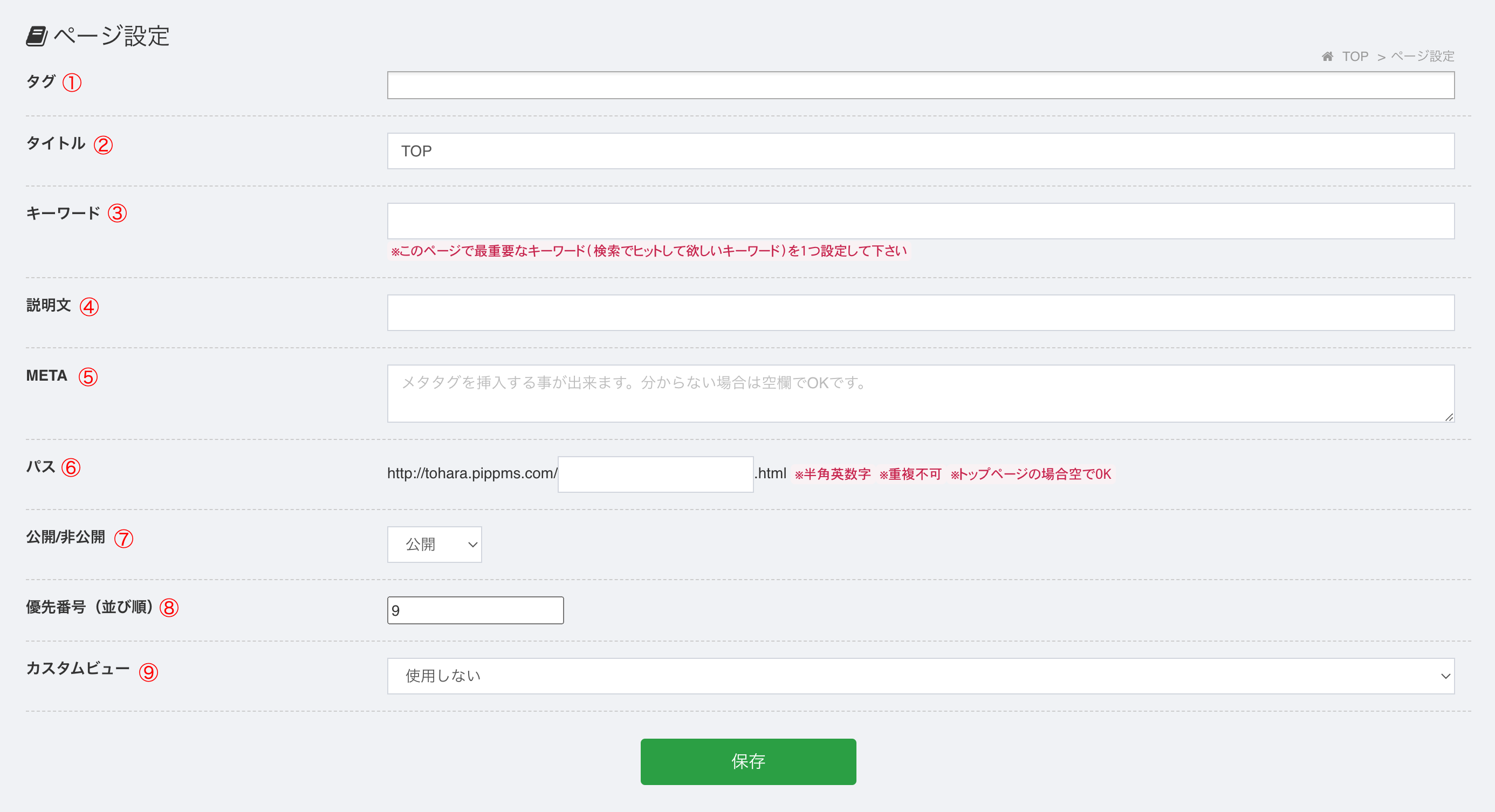This screenshot has height=812, width=1495.
Task: Click the http://tohara.pippms.com/ URL prefix text
Action: [472, 473]
